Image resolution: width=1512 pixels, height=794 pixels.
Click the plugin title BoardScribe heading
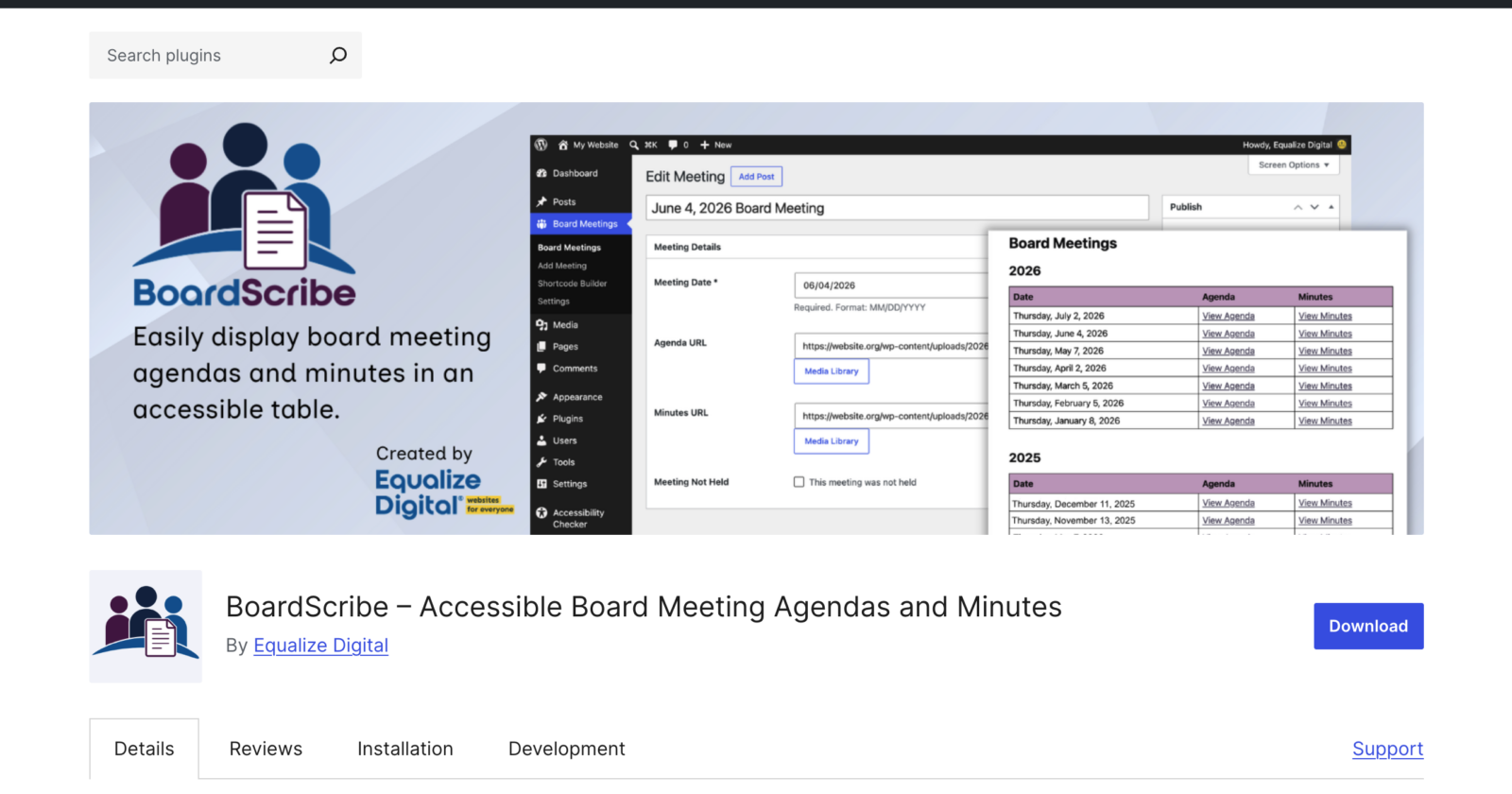644,607
